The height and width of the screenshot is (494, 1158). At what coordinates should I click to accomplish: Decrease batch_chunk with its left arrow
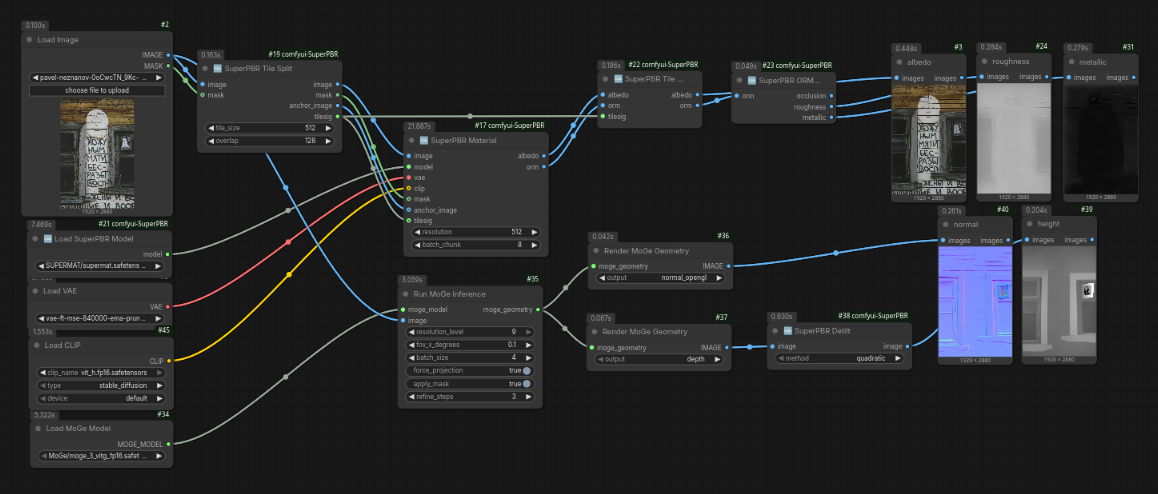(x=416, y=244)
